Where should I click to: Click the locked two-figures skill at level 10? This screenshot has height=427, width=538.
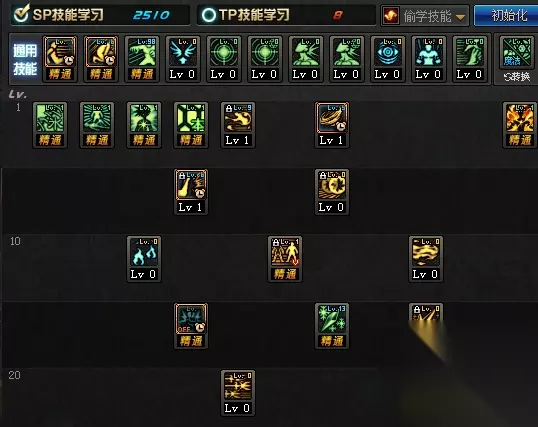click(285, 253)
